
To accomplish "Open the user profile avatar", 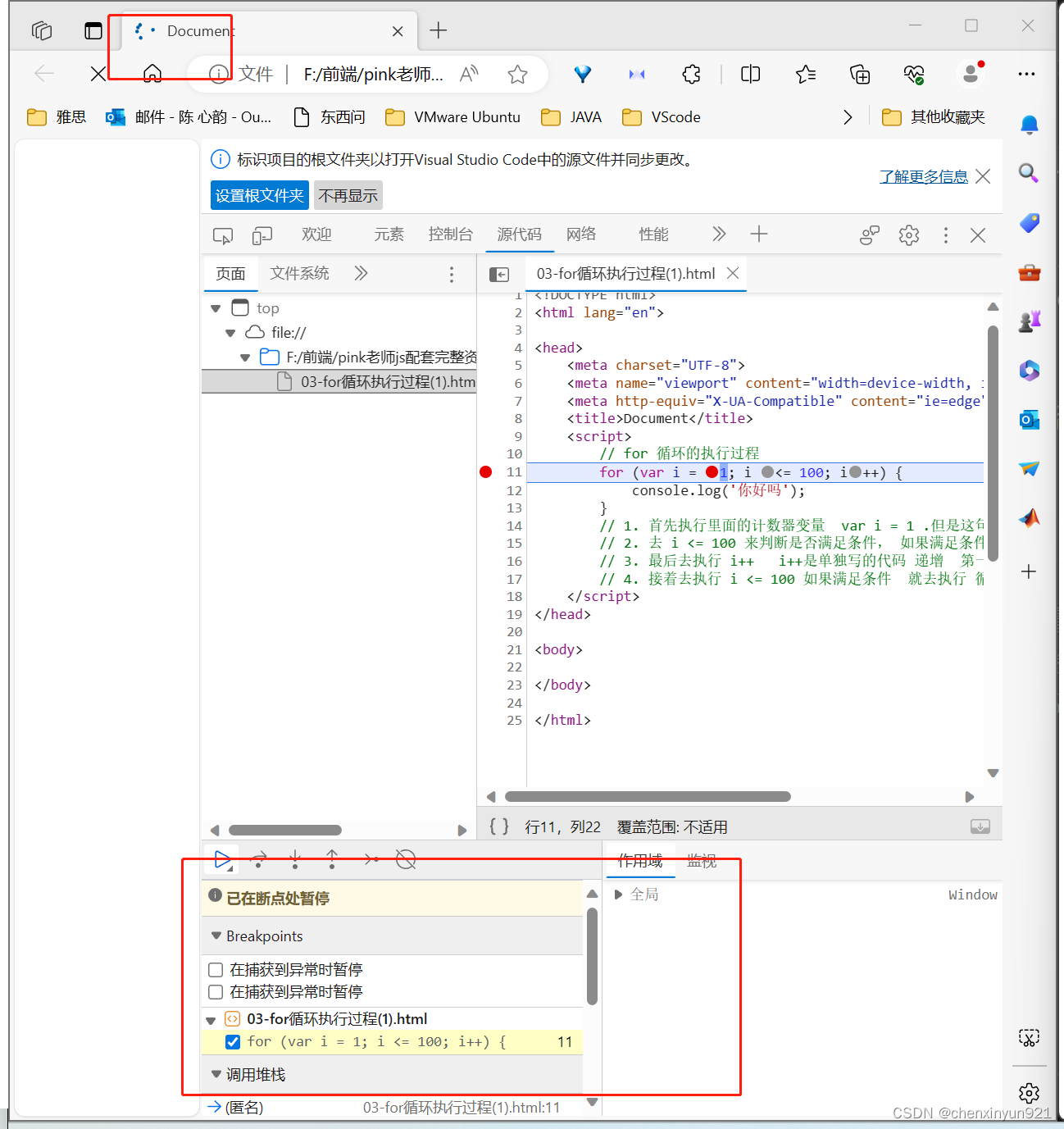I will tap(971, 74).
